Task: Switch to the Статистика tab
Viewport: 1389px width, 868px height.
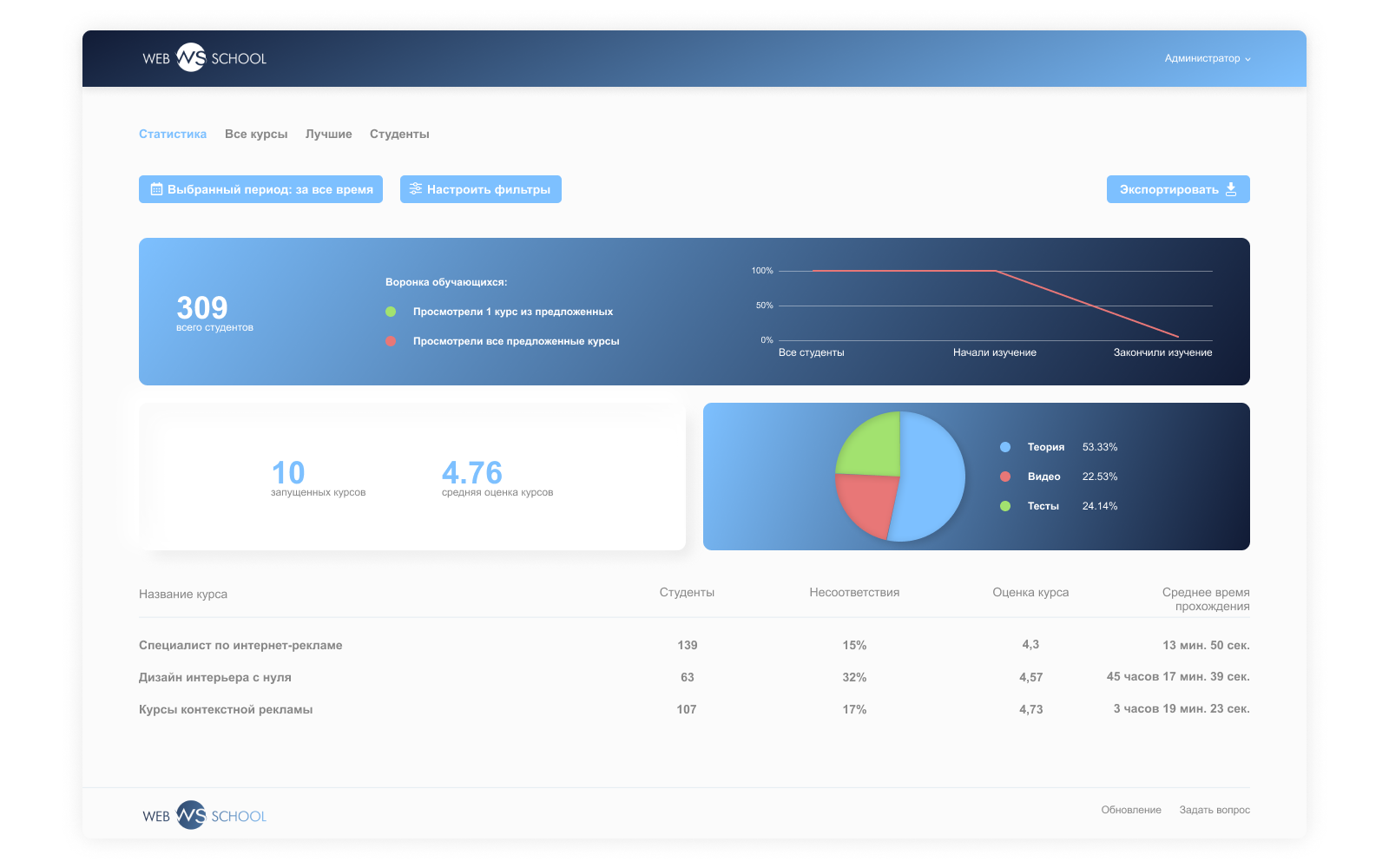Action: tap(173, 135)
